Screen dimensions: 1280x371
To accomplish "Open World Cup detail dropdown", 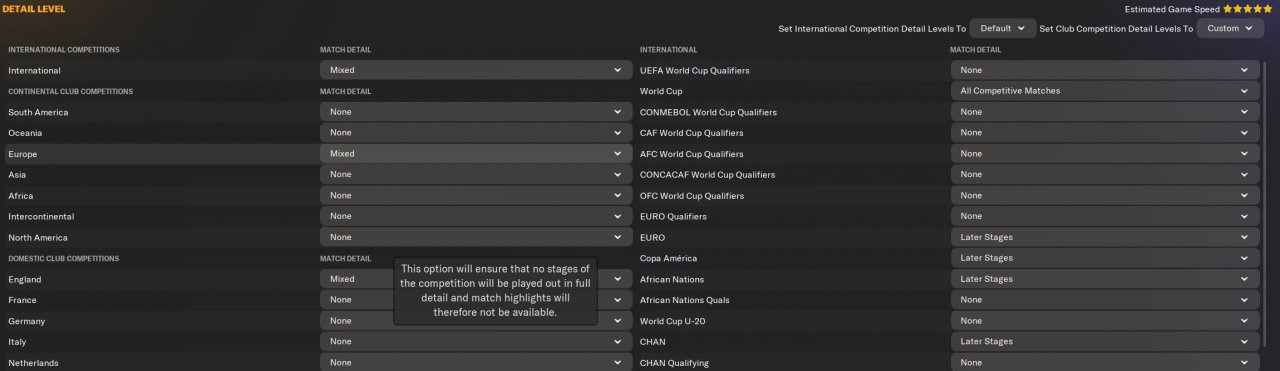I will 1105,91.
